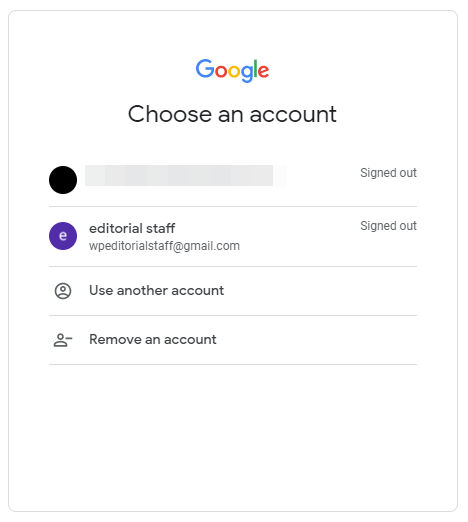
Task: Click the Signed out label of the blurred account
Action: (388, 173)
